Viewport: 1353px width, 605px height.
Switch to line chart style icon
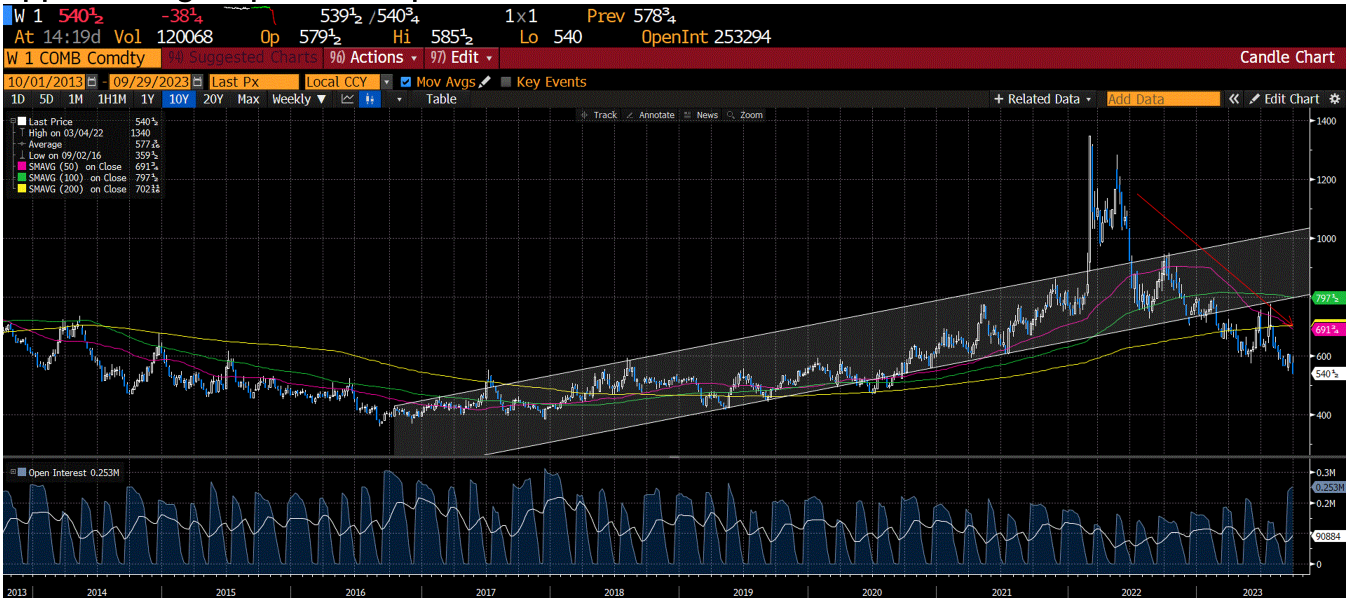click(x=347, y=99)
